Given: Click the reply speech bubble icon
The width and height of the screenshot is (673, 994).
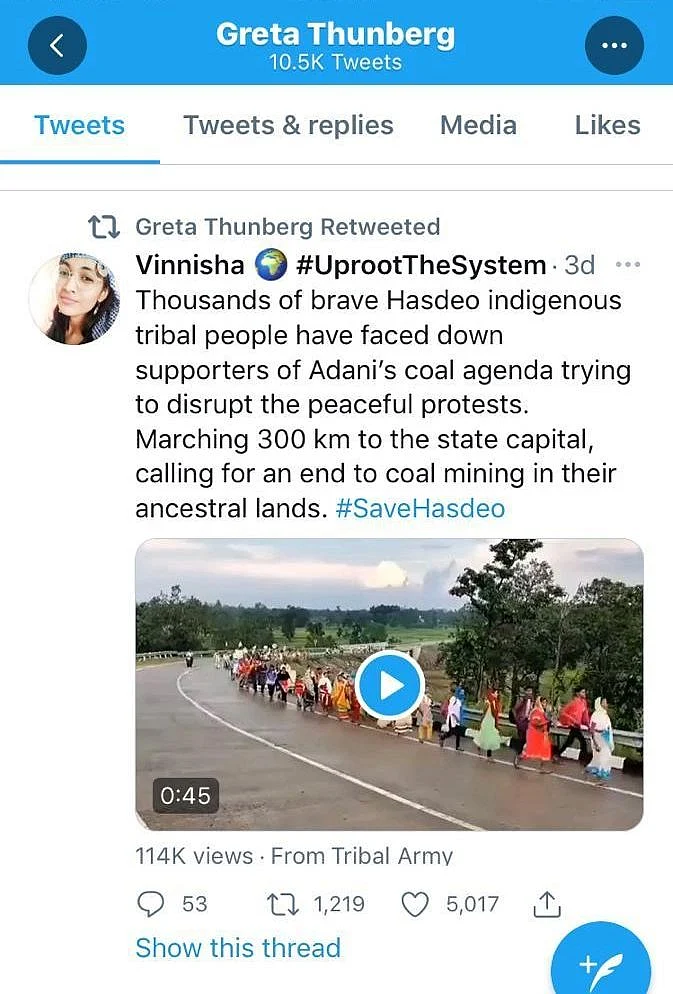Looking at the screenshot, I should 151,904.
